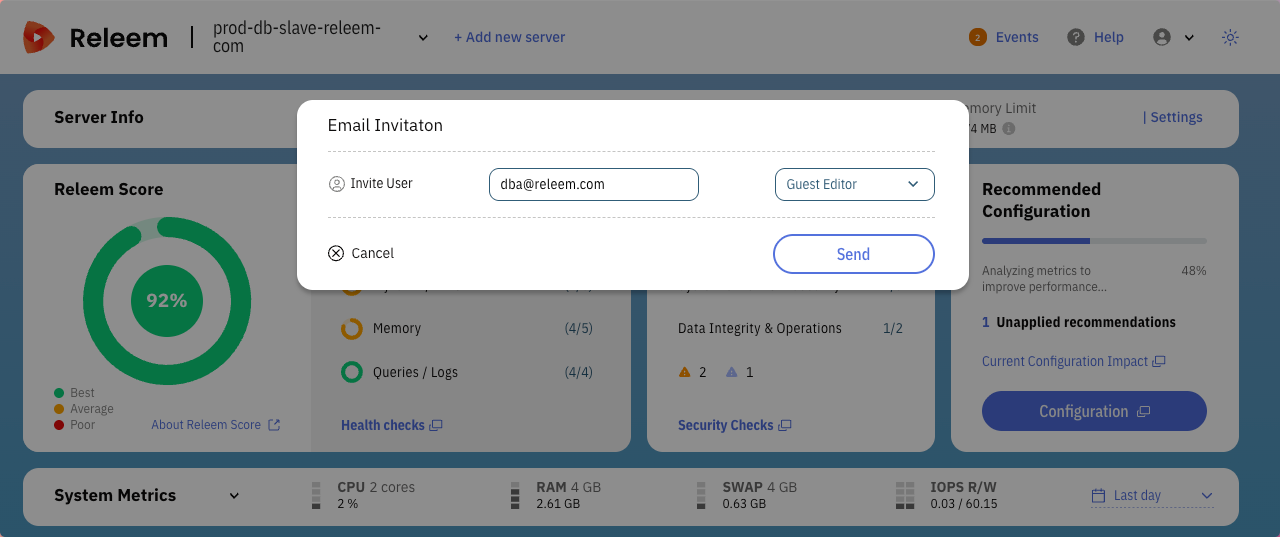Click the blue warning triangle icon
Screen dimensions: 1280x537
click(732, 372)
